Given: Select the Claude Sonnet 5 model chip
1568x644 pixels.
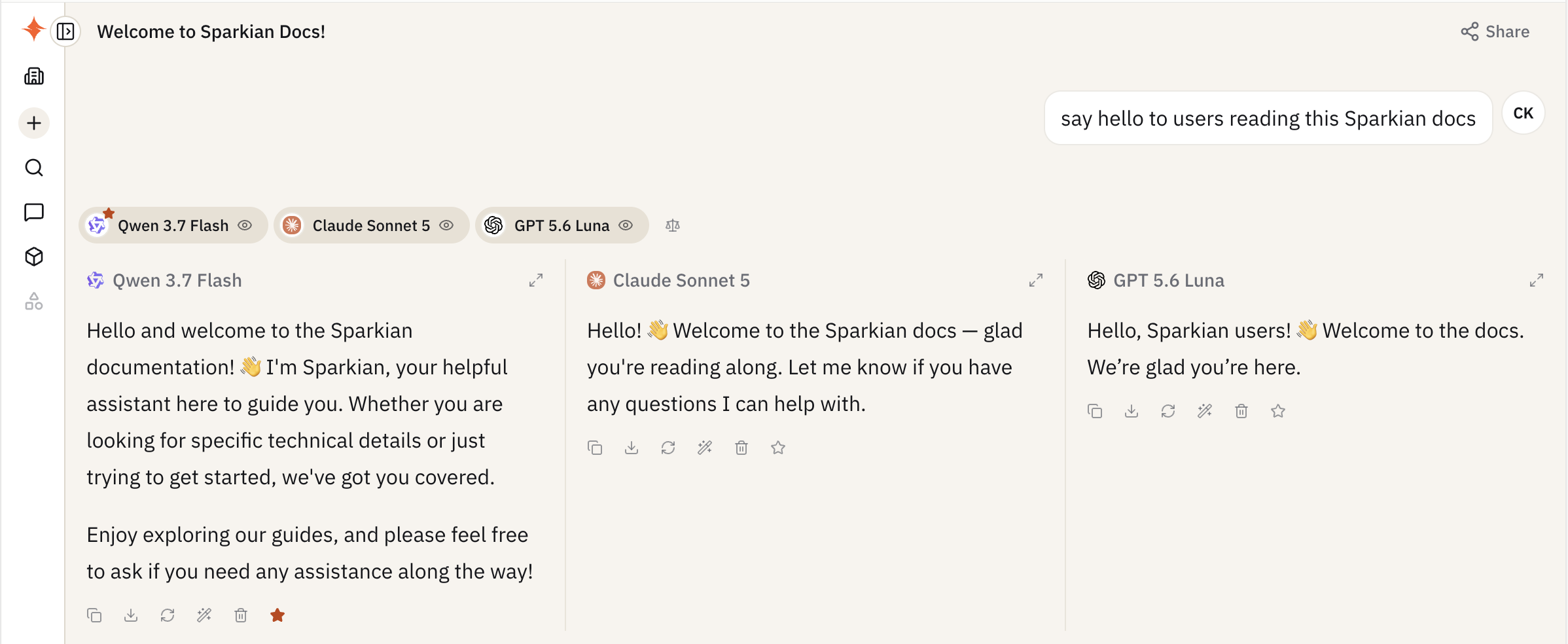Looking at the screenshot, I should tap(371, 225).
